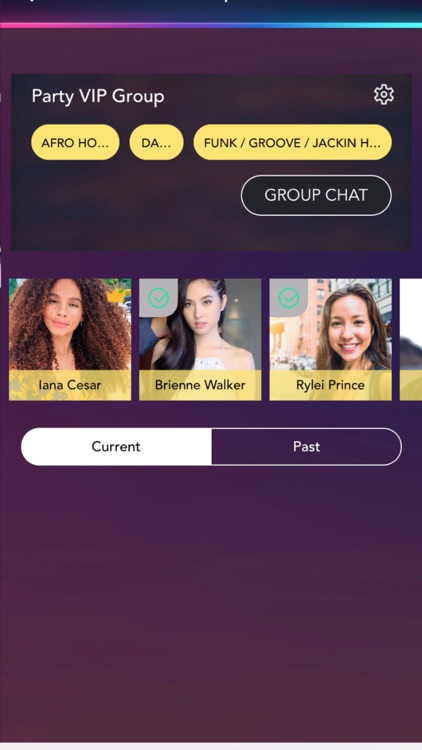
Task: Tap the partially visible fourth member card
Action: (x=411, y=340)
